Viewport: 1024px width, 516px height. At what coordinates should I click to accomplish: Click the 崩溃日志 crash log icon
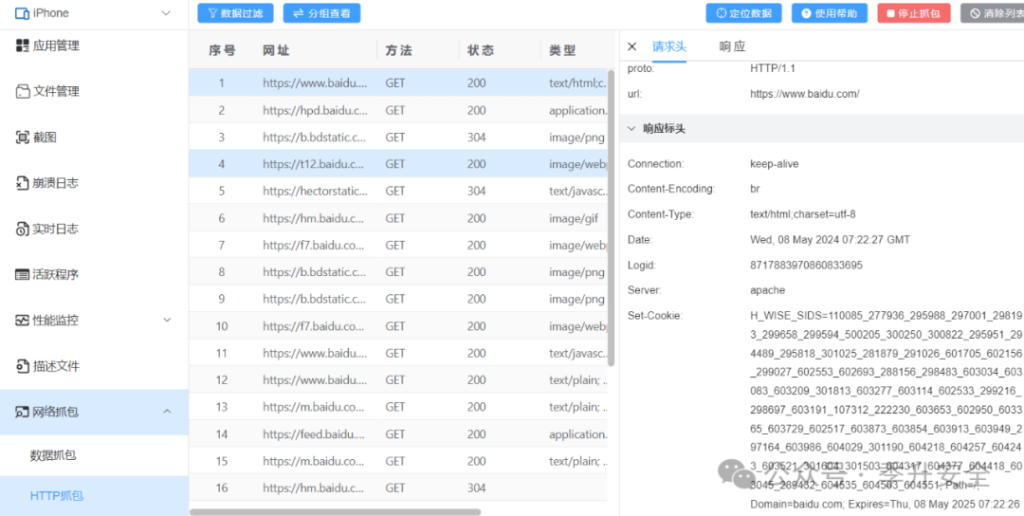[22, 183]
